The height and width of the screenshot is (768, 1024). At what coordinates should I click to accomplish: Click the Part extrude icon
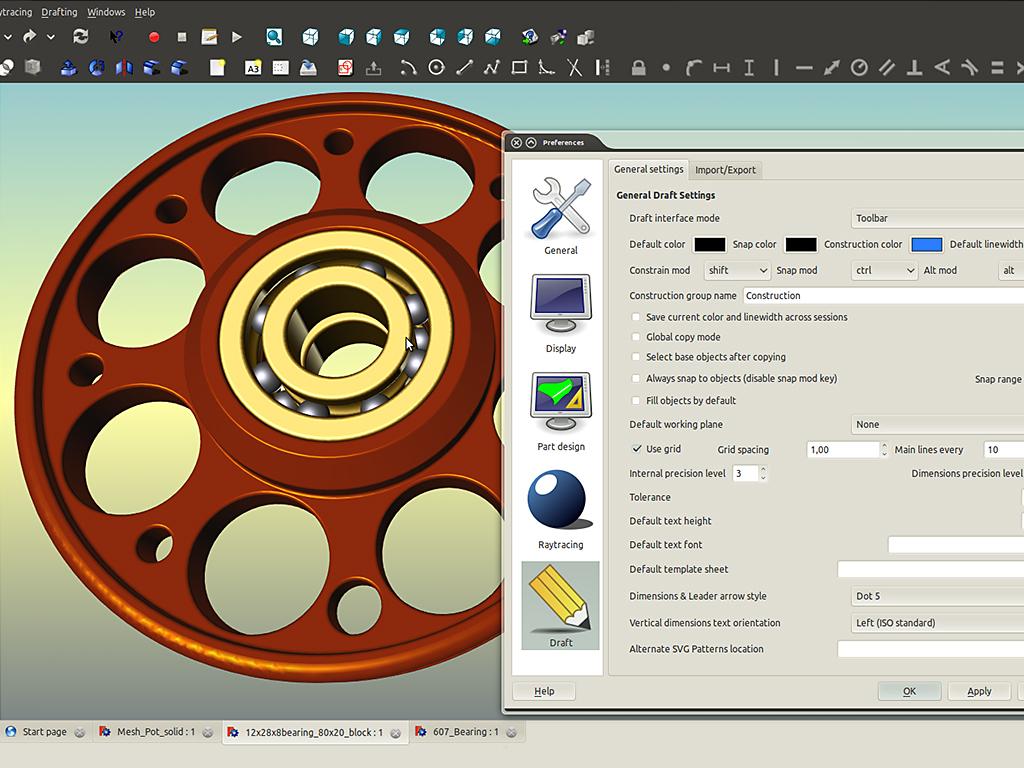[x=69, y=67]
